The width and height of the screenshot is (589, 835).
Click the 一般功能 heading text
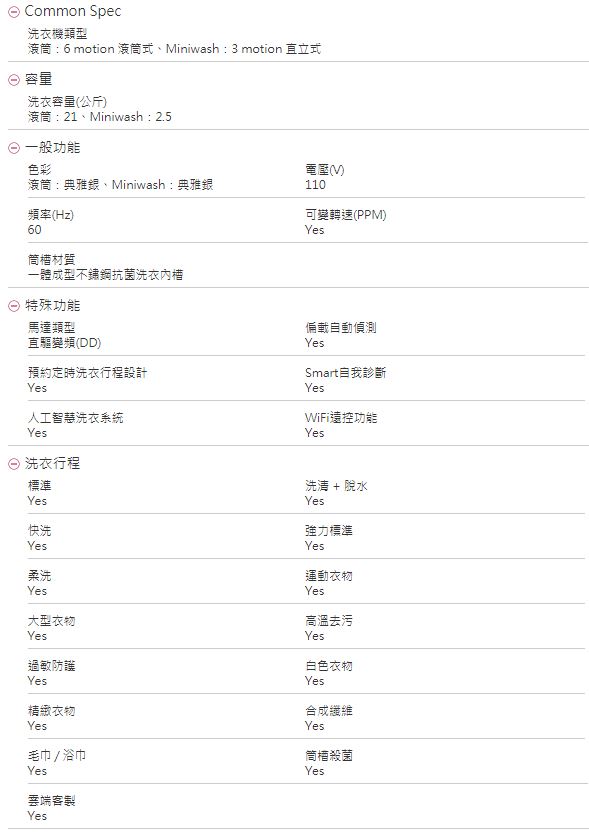[52, 148]
